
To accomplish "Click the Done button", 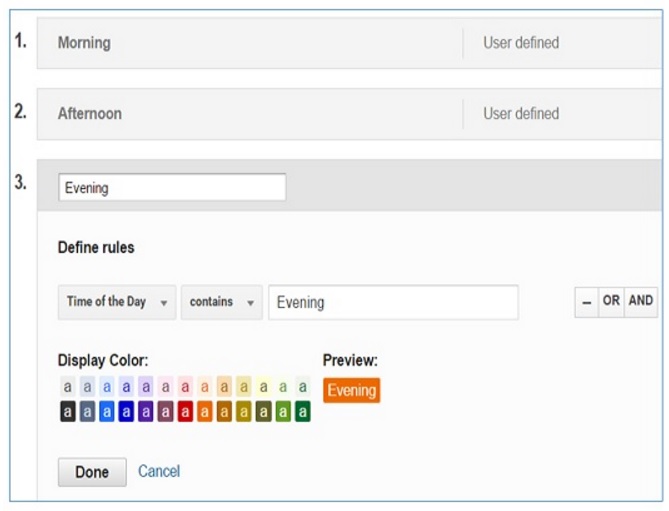I will tap(92, 472).
